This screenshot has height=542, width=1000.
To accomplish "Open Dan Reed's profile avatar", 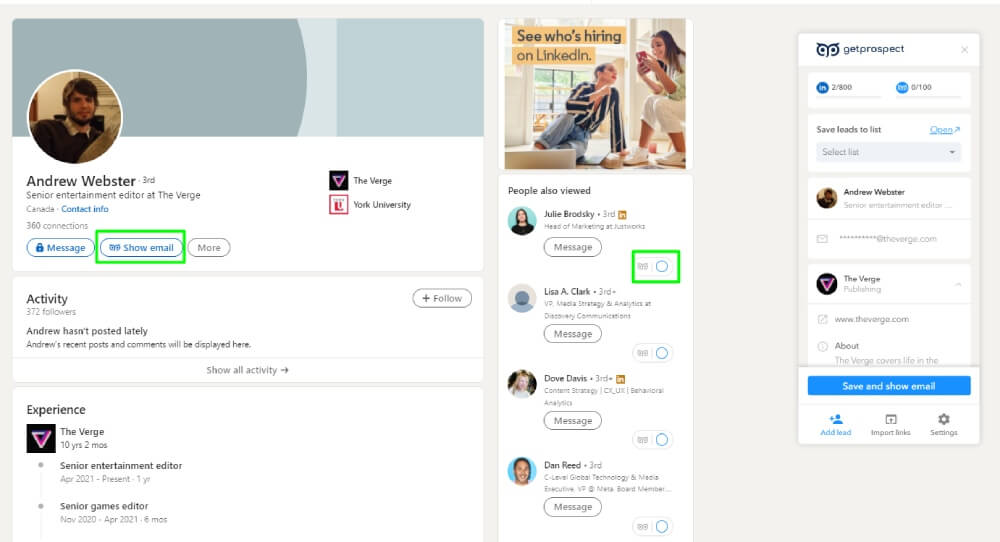I will click(522, 471).
